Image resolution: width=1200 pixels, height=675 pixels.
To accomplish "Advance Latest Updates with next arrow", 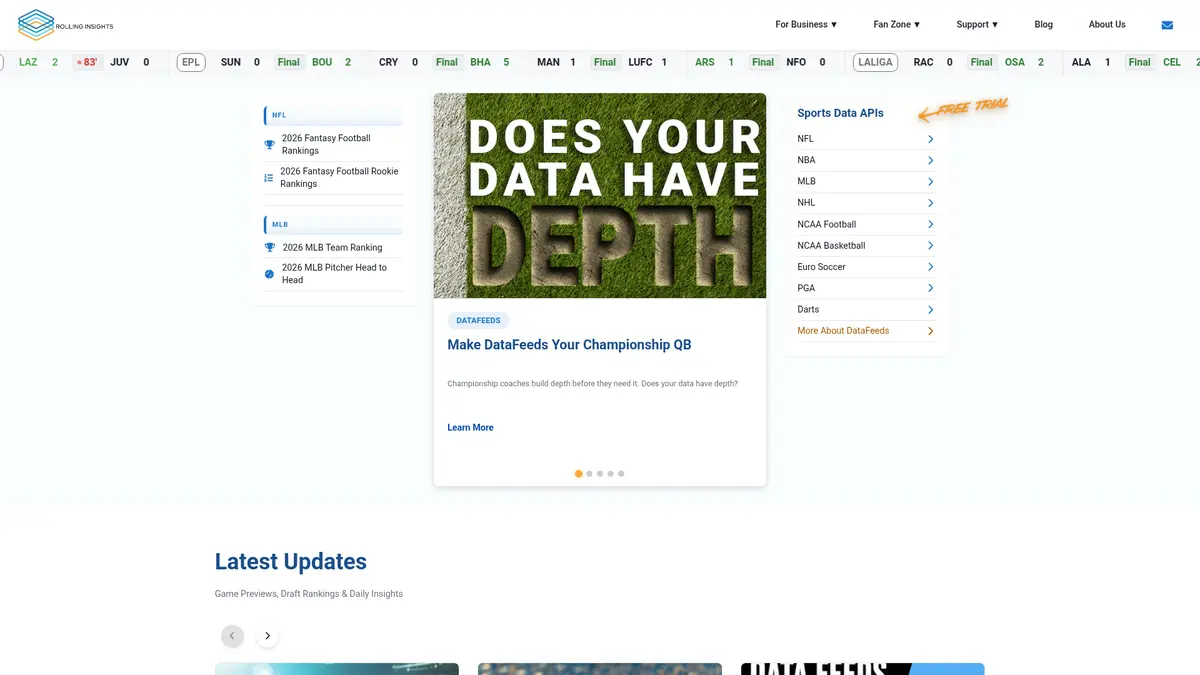I will pos(267,636).
